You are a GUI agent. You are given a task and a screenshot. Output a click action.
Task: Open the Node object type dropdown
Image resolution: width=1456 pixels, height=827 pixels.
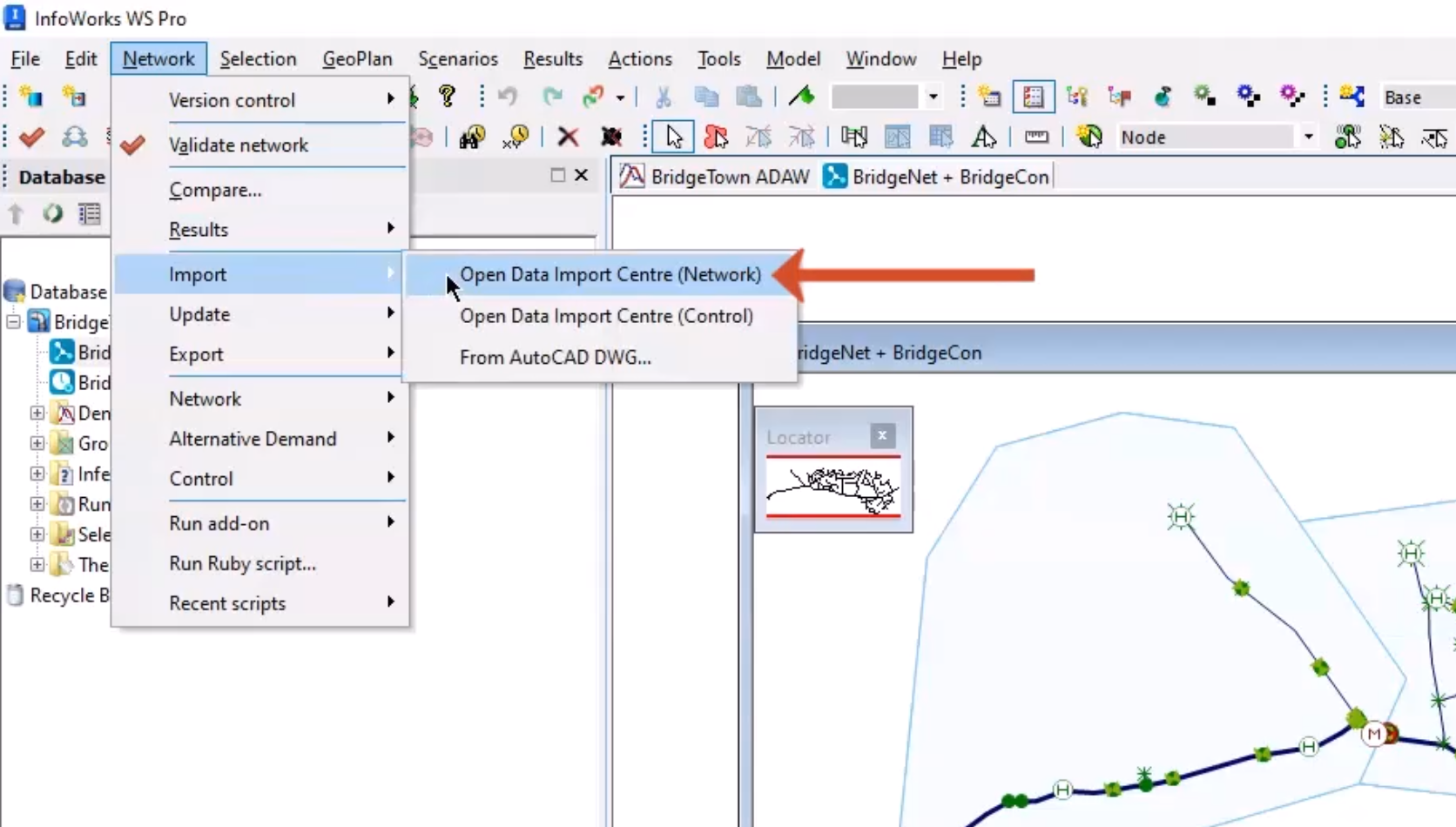(1308, 137)
